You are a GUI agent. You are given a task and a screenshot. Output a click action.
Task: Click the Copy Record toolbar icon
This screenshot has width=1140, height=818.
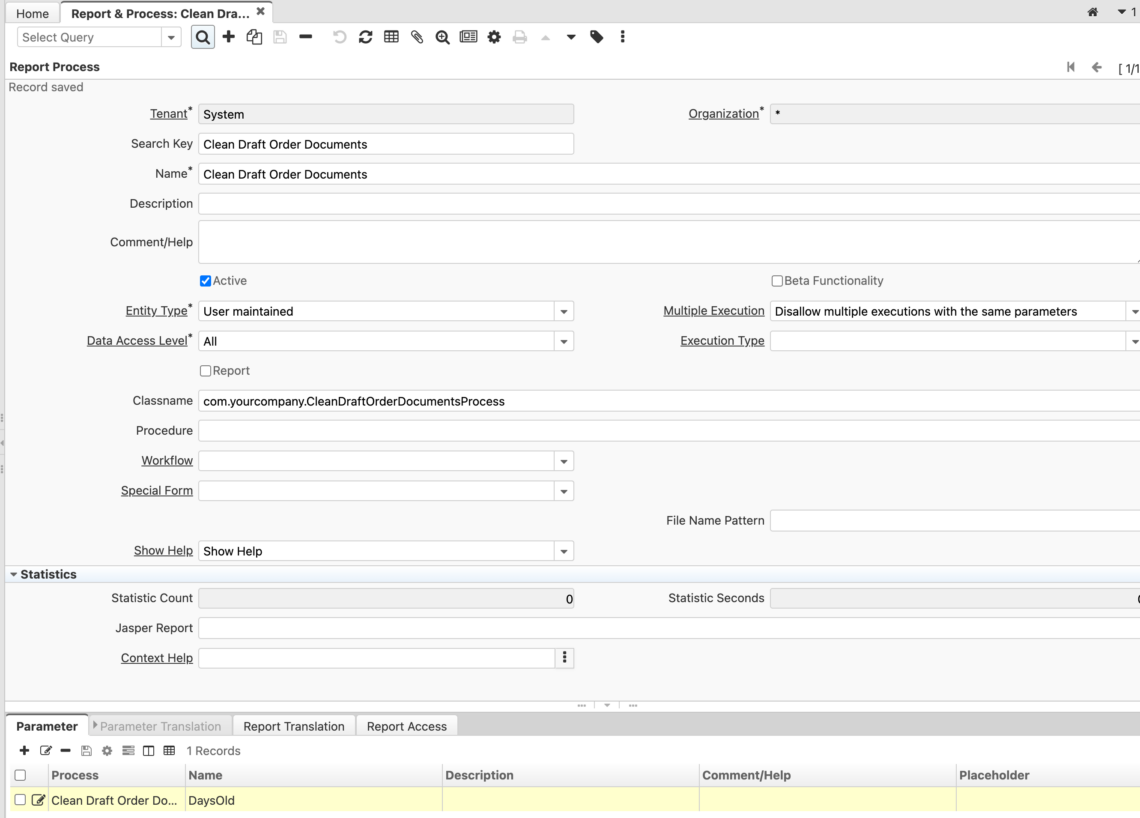[252, 36]
